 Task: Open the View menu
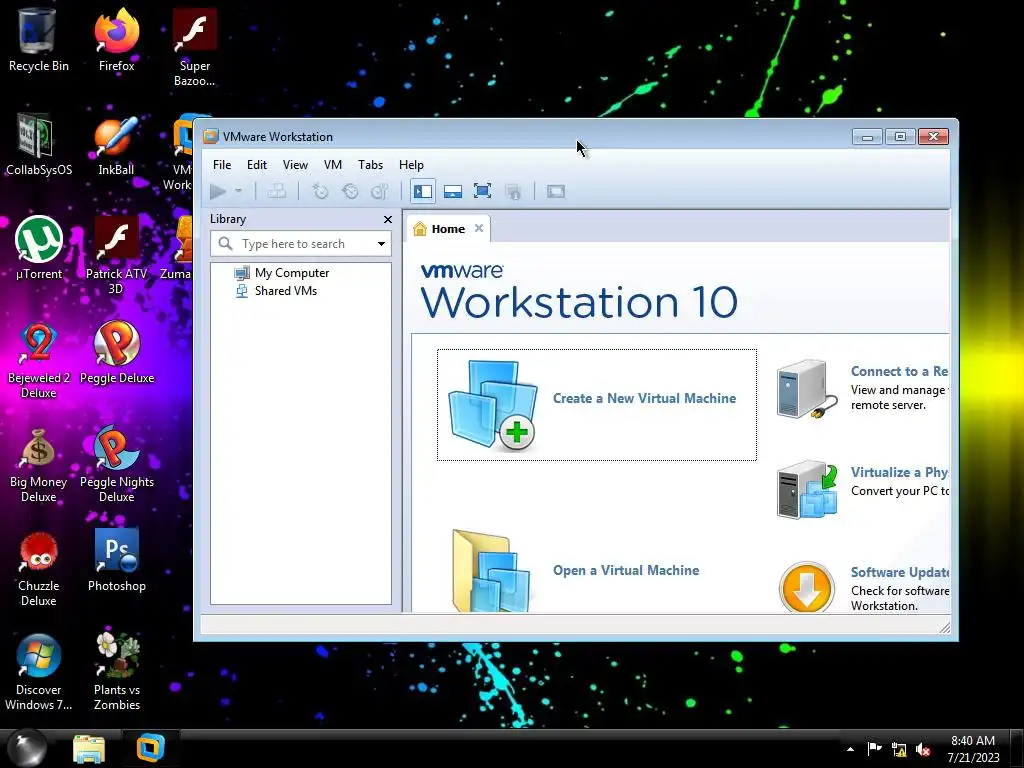click(295, 165)
